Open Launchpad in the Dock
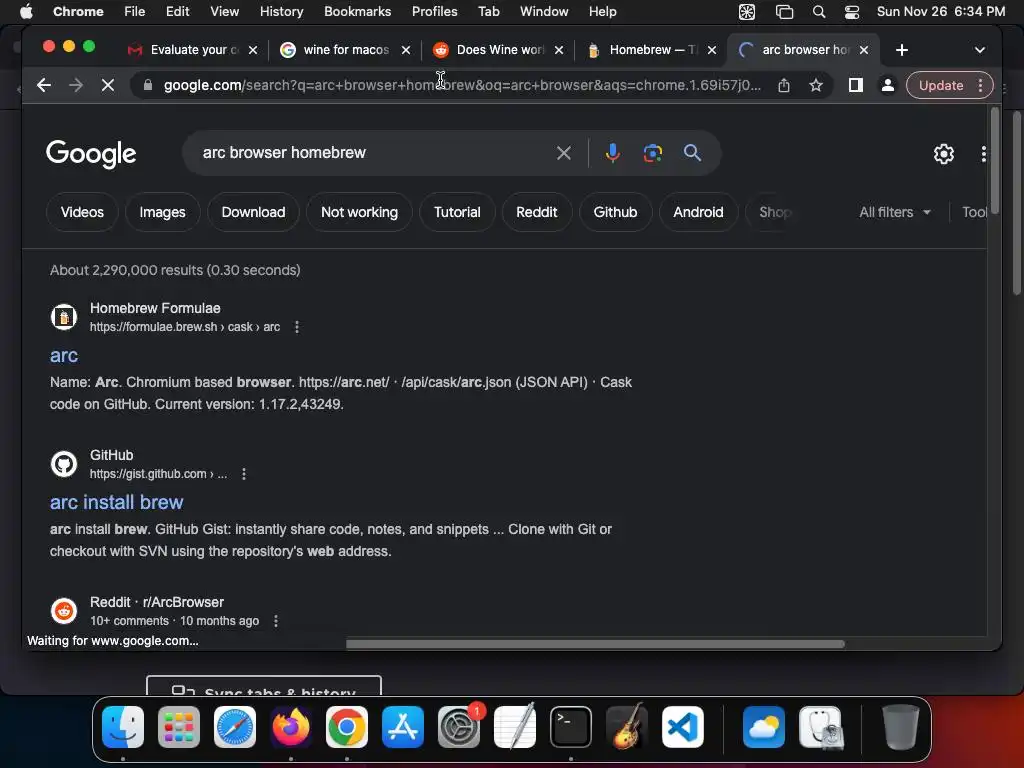Image resolution: width=1024 pixels, height=768 pixels. (179, 727)
